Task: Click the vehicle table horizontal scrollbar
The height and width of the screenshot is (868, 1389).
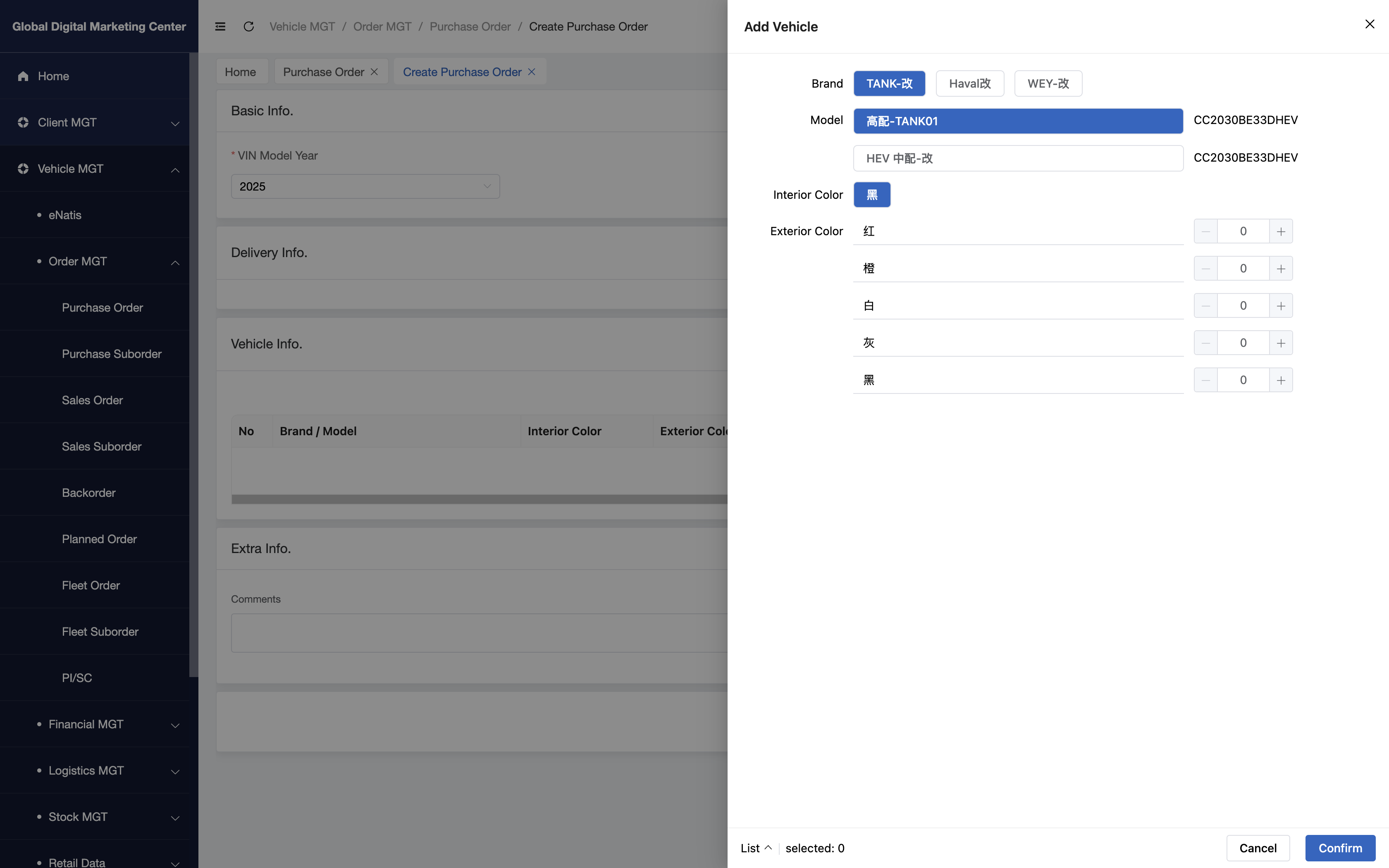Action: tap(479, 499)
